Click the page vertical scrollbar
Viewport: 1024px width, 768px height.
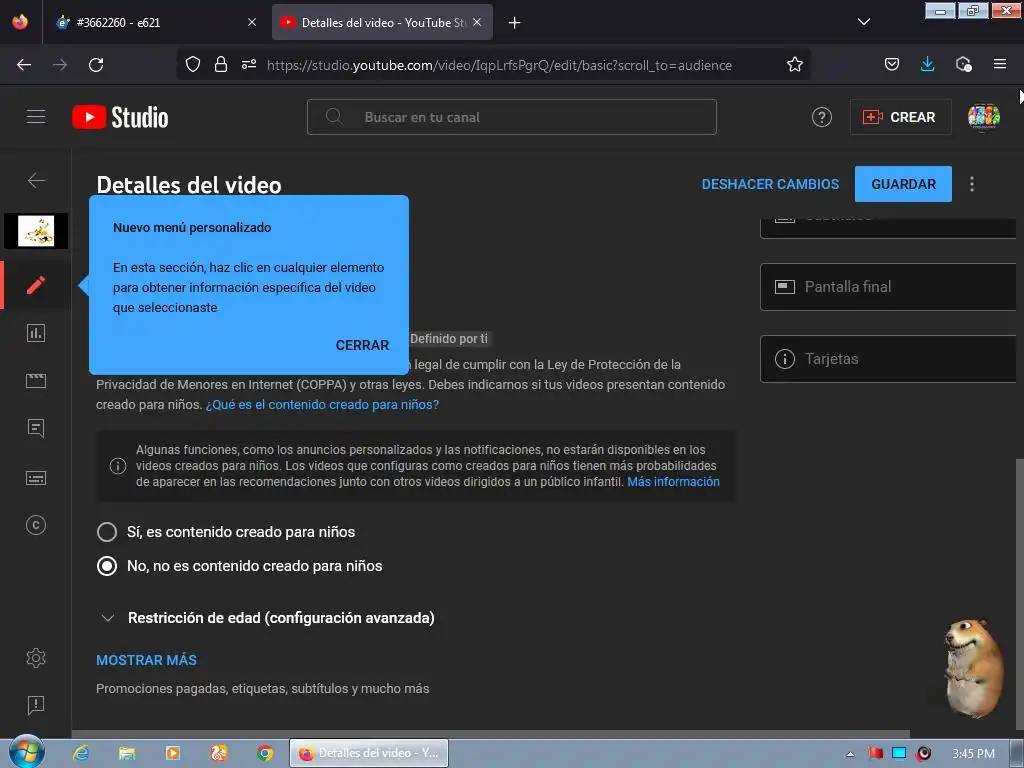(1020, 594)
